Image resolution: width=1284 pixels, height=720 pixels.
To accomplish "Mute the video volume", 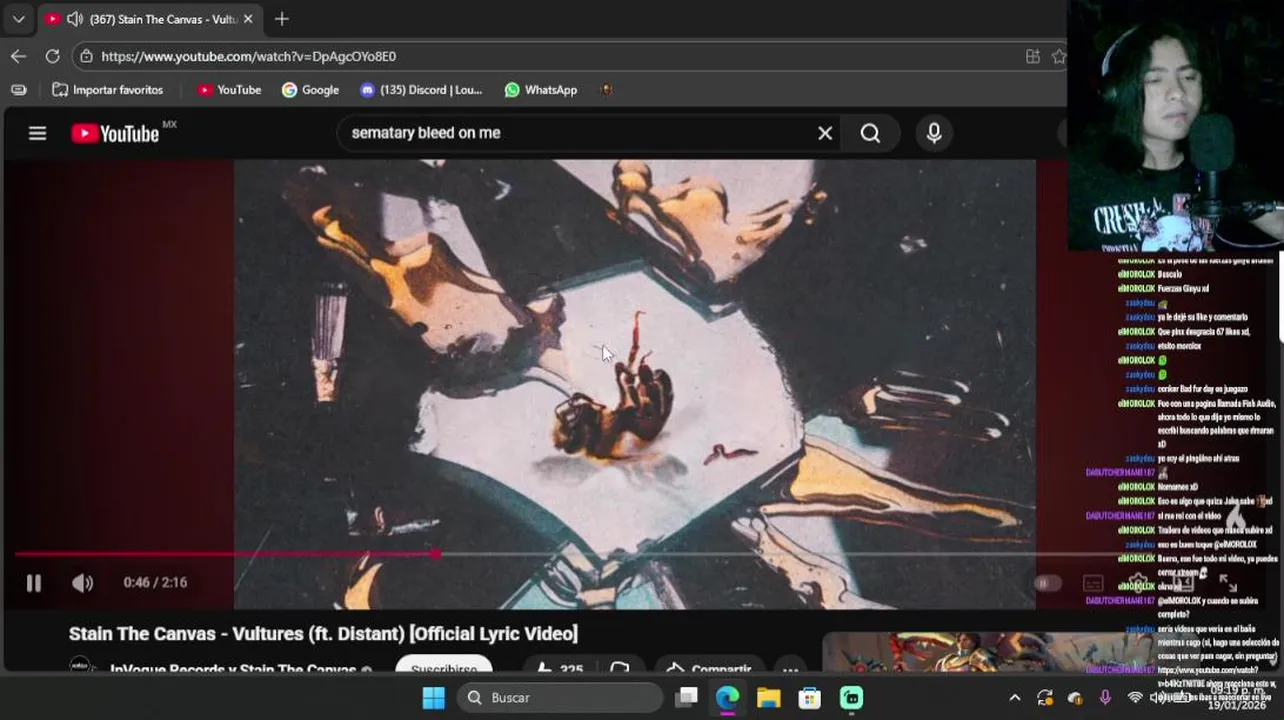I will point(82,583).
